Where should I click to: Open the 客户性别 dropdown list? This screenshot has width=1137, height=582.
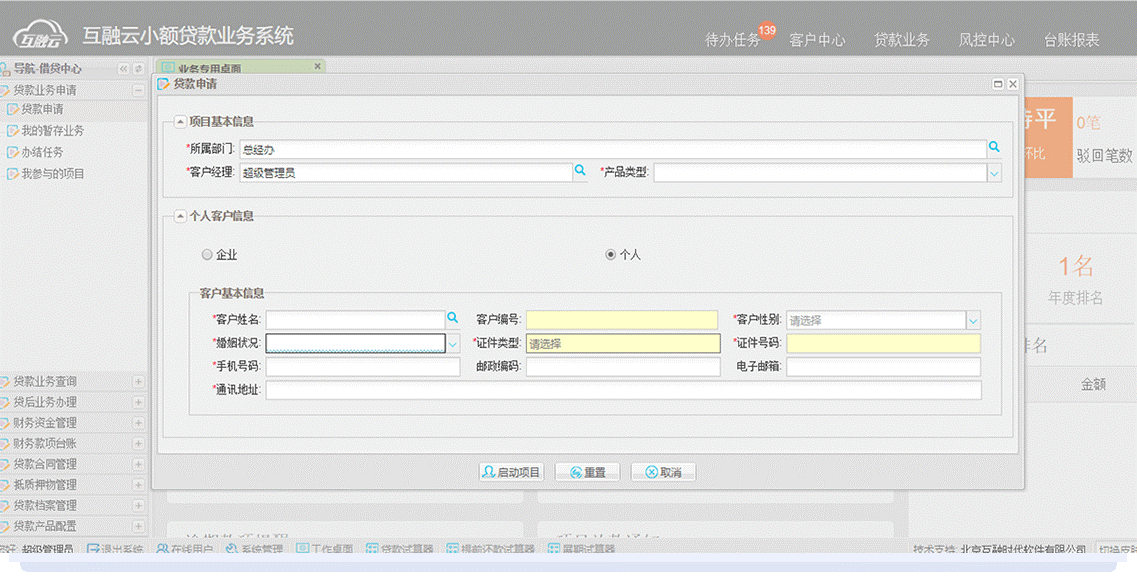[x=973, y=321]
